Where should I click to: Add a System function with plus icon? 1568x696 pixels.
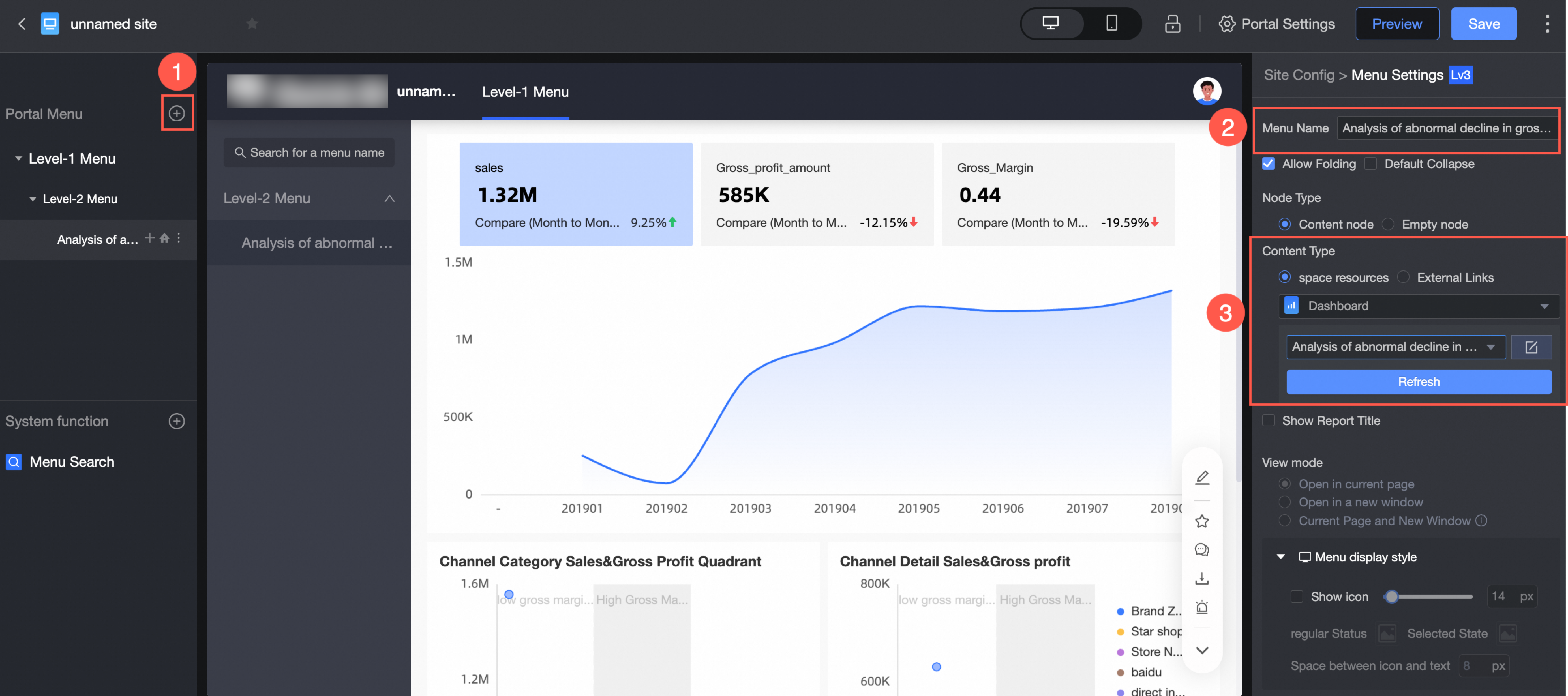[x=177, y=421]
